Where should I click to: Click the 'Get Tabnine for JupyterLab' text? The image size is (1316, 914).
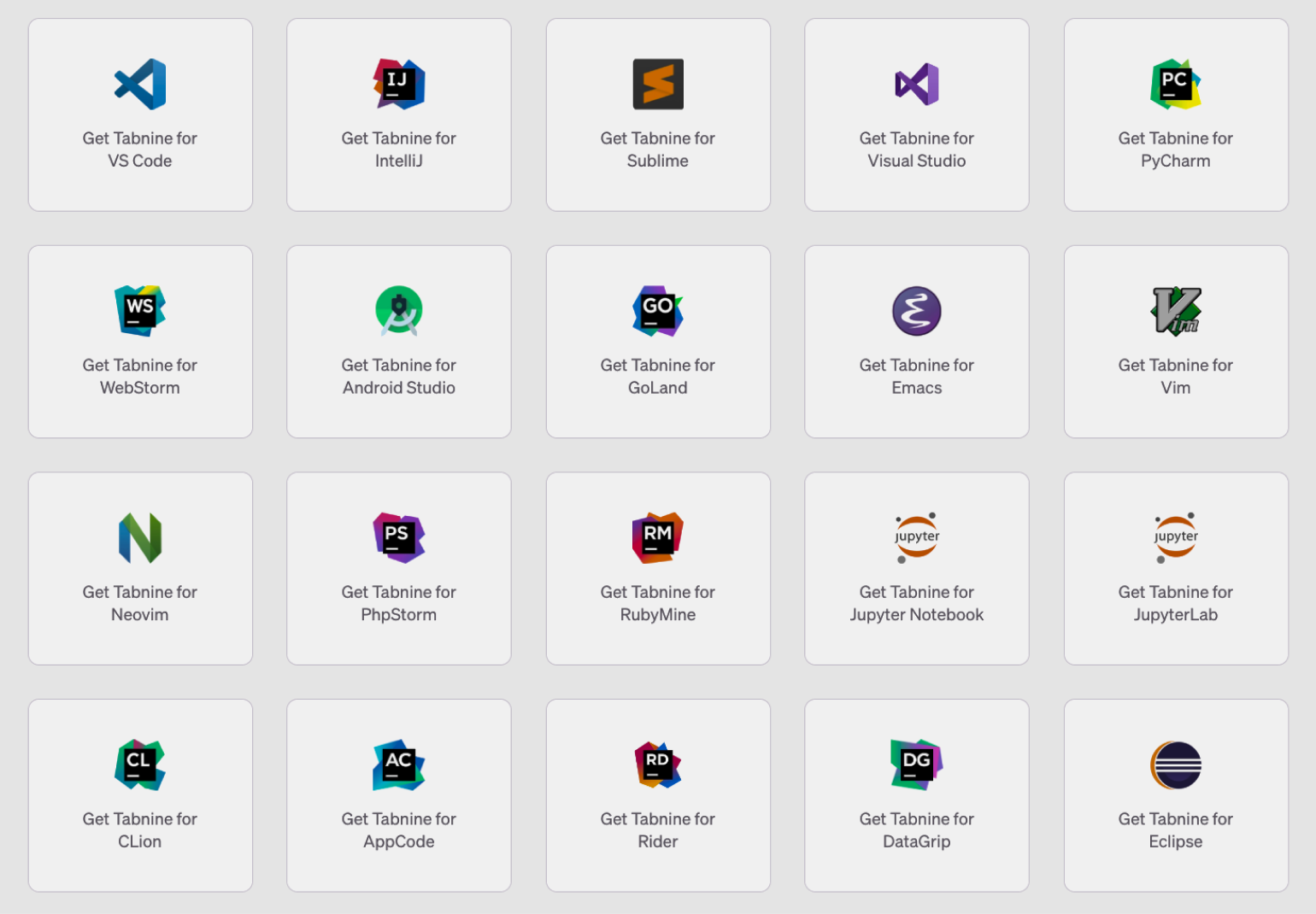1176,603
